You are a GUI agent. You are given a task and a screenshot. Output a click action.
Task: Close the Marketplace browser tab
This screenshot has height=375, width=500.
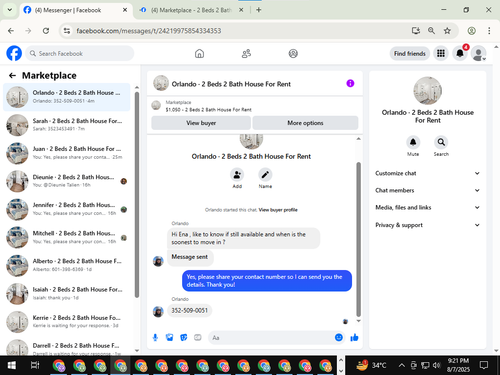241,10
